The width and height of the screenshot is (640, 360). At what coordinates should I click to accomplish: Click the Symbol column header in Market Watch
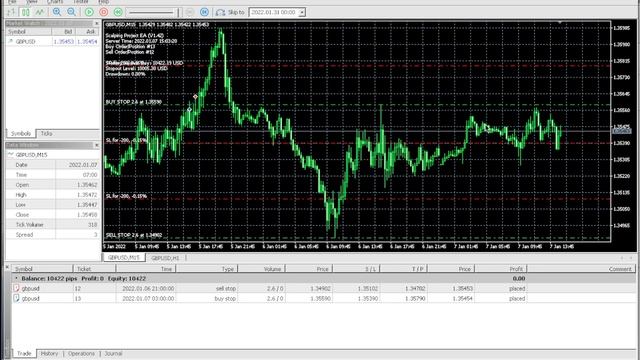29,31
